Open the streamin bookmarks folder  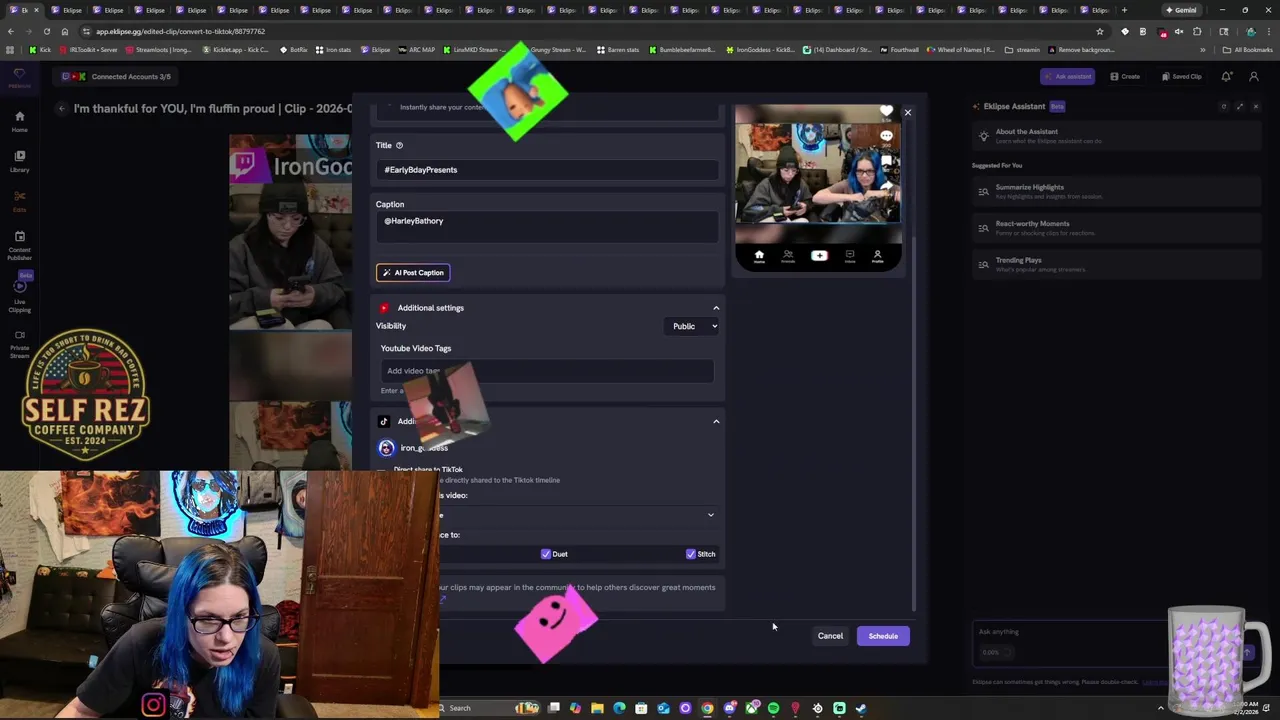click(x=1022, y=49)
